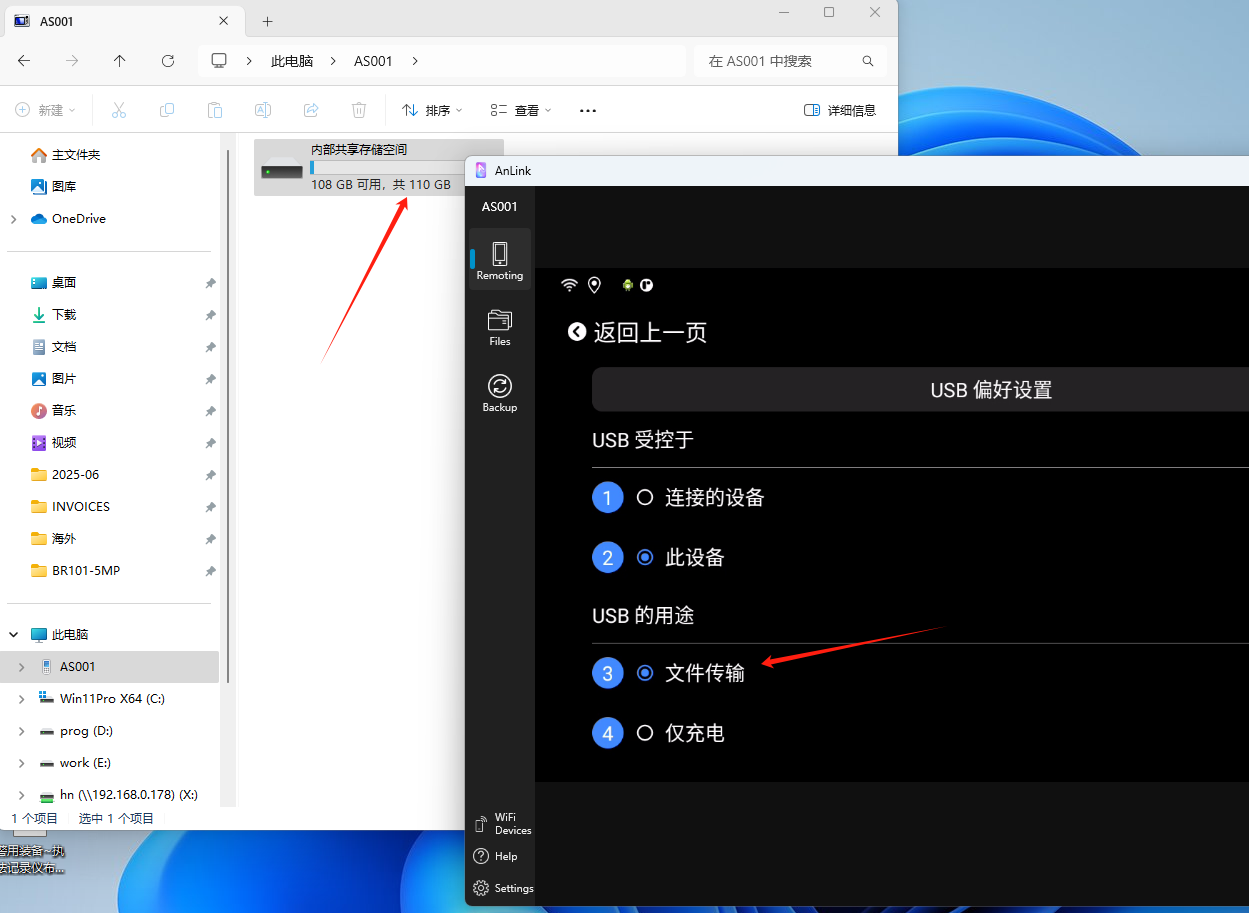Click the Explorer Back navigation arrow
The width and height of the screenshot is (1249, 913).
[24, 61]
